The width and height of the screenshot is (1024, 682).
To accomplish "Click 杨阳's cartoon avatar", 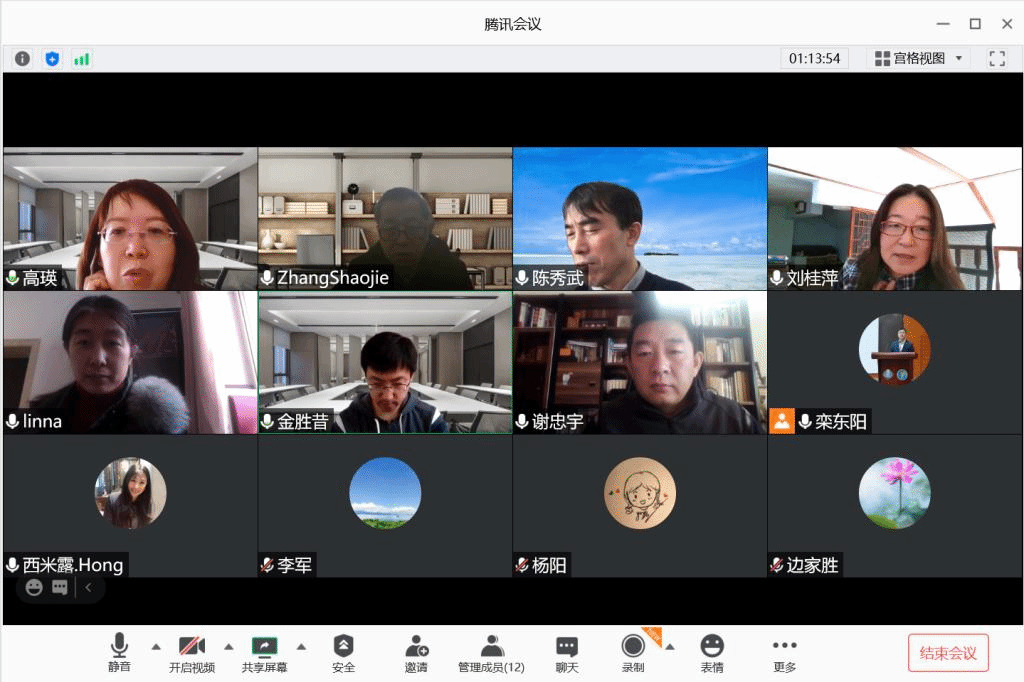I will coord(640,493).
